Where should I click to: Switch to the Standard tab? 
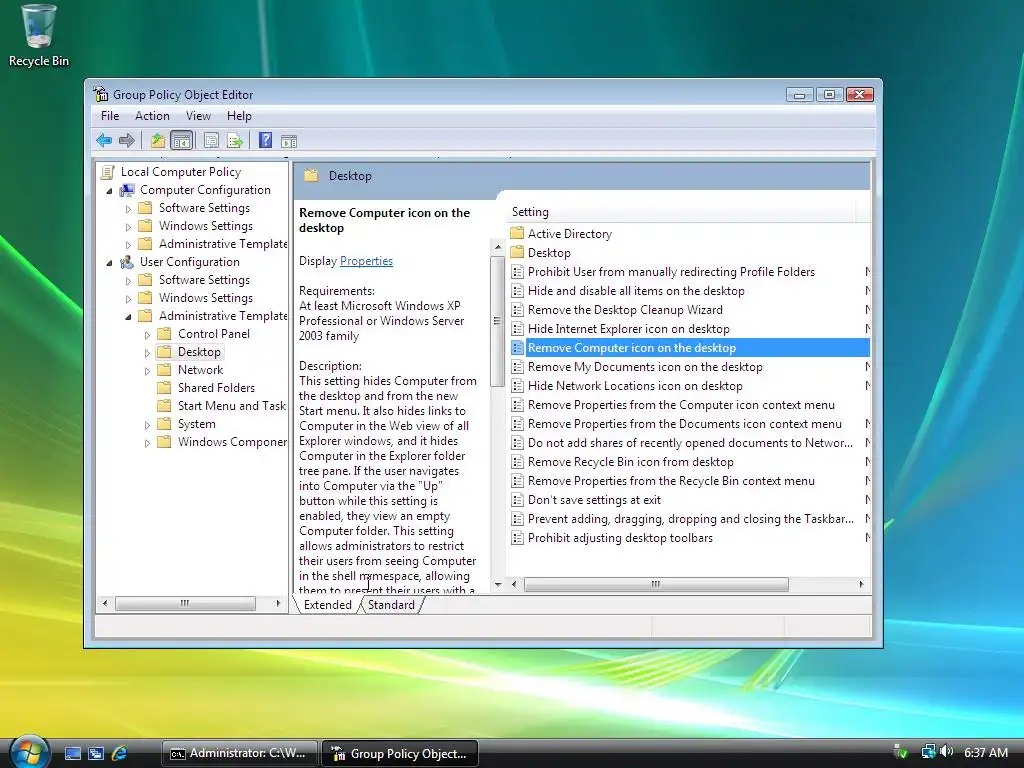coord(391,605)
